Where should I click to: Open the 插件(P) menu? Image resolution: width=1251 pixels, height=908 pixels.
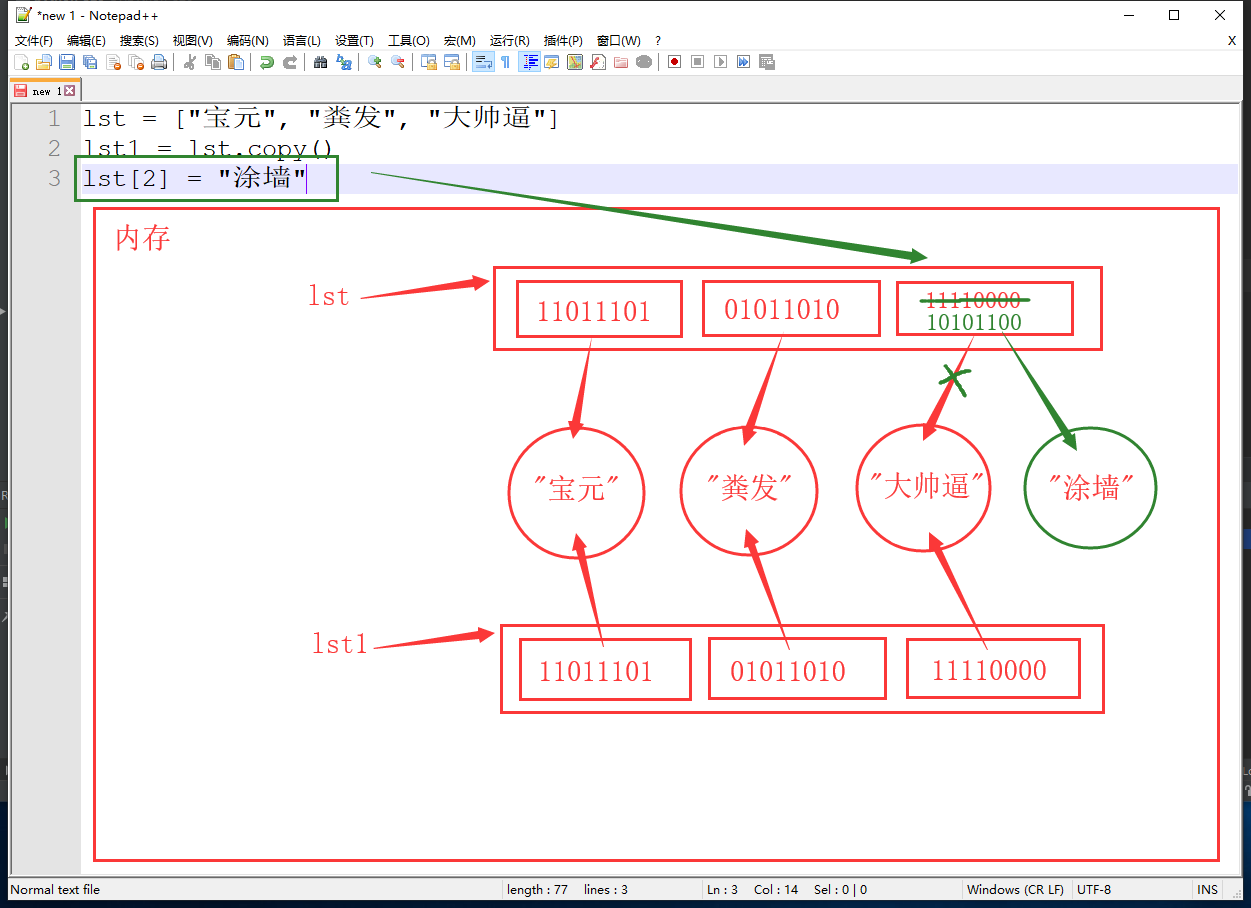pyautogui.click(x=563, y=40)
